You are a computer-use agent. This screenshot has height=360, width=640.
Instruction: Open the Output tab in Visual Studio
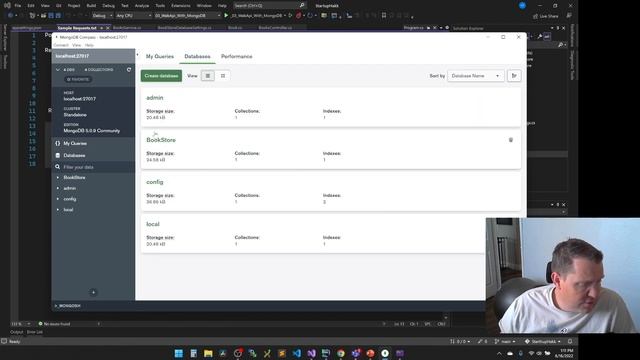click(17, 332)
